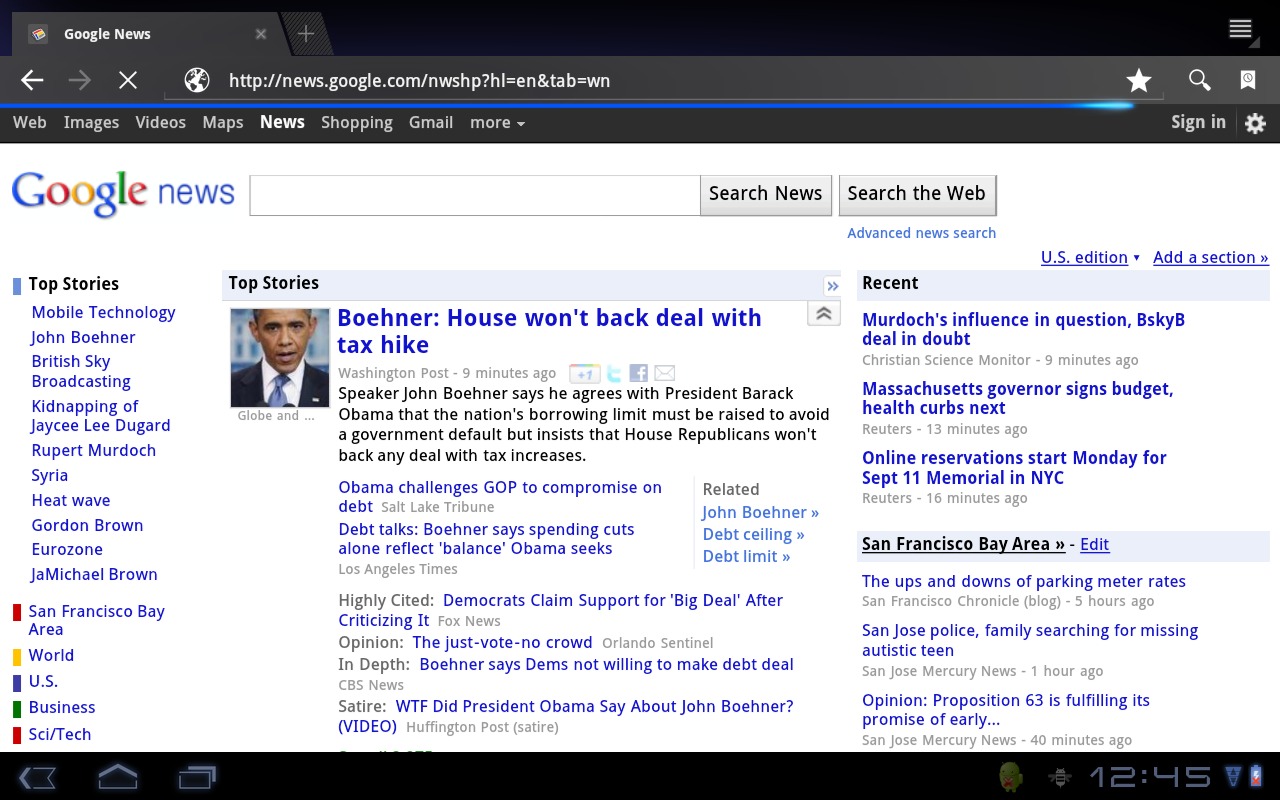The height and width of the screenshot is (800, 1280).
Task: Switch to Shopping in Google bar
Action: tap(357, 123)
